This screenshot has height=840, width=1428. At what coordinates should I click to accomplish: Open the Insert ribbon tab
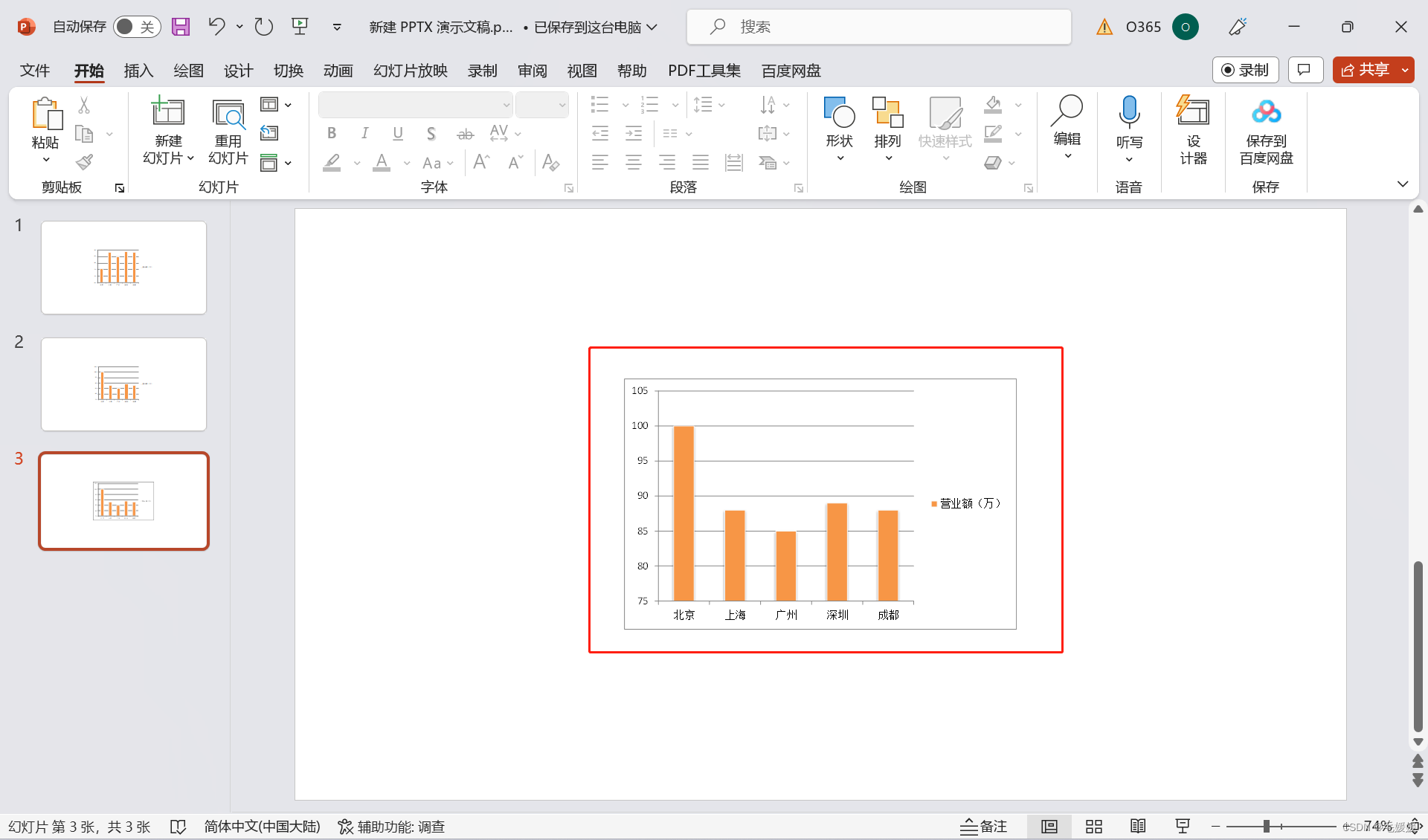pos(138,71)
